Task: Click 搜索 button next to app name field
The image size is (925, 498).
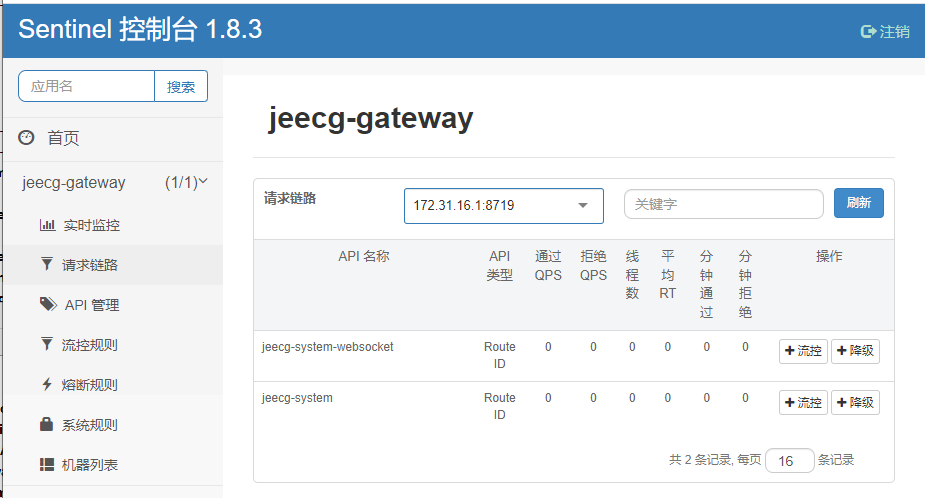Action: click(x=181, y=87)
